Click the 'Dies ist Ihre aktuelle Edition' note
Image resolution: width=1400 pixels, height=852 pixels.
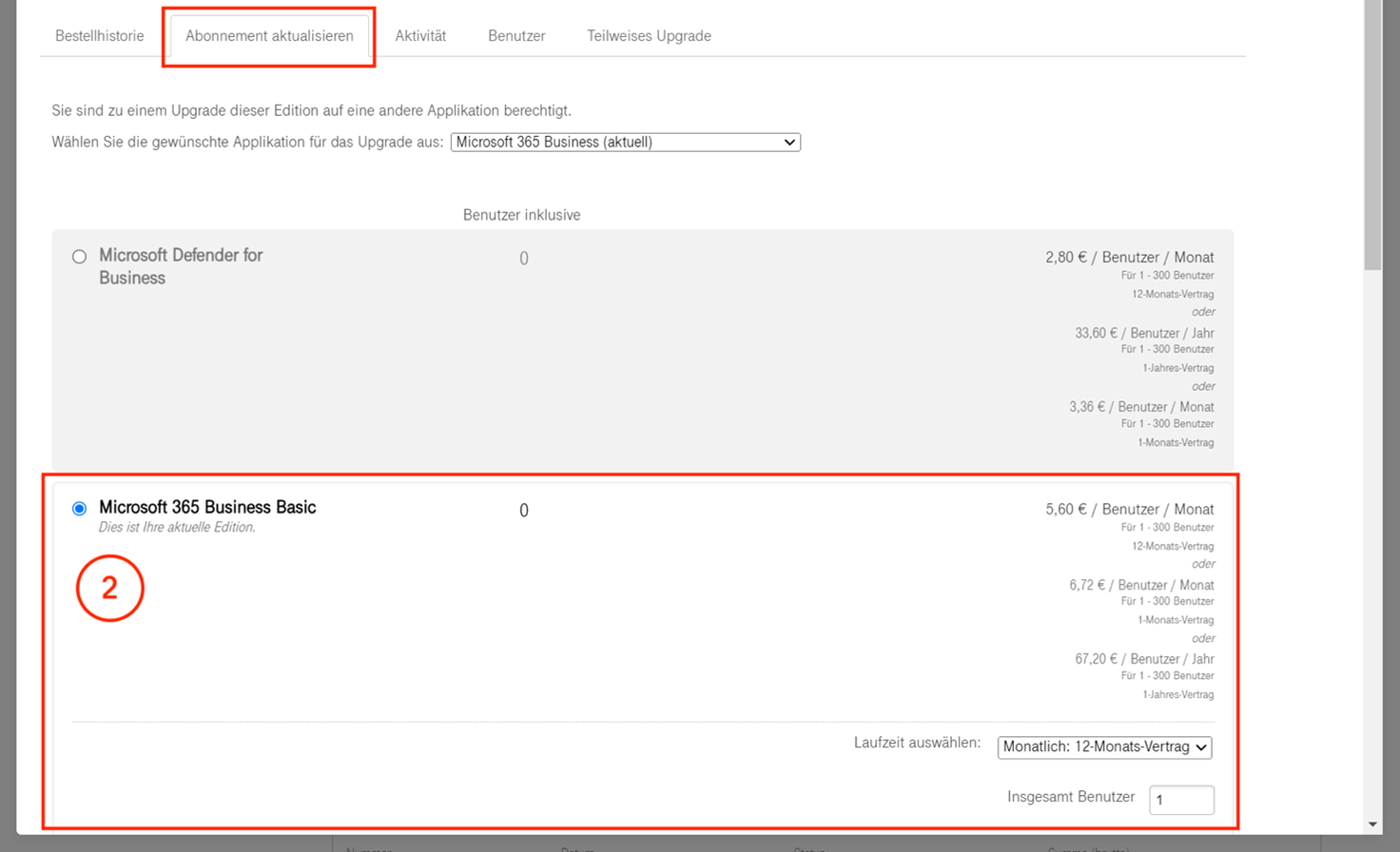tap(177, 528)
